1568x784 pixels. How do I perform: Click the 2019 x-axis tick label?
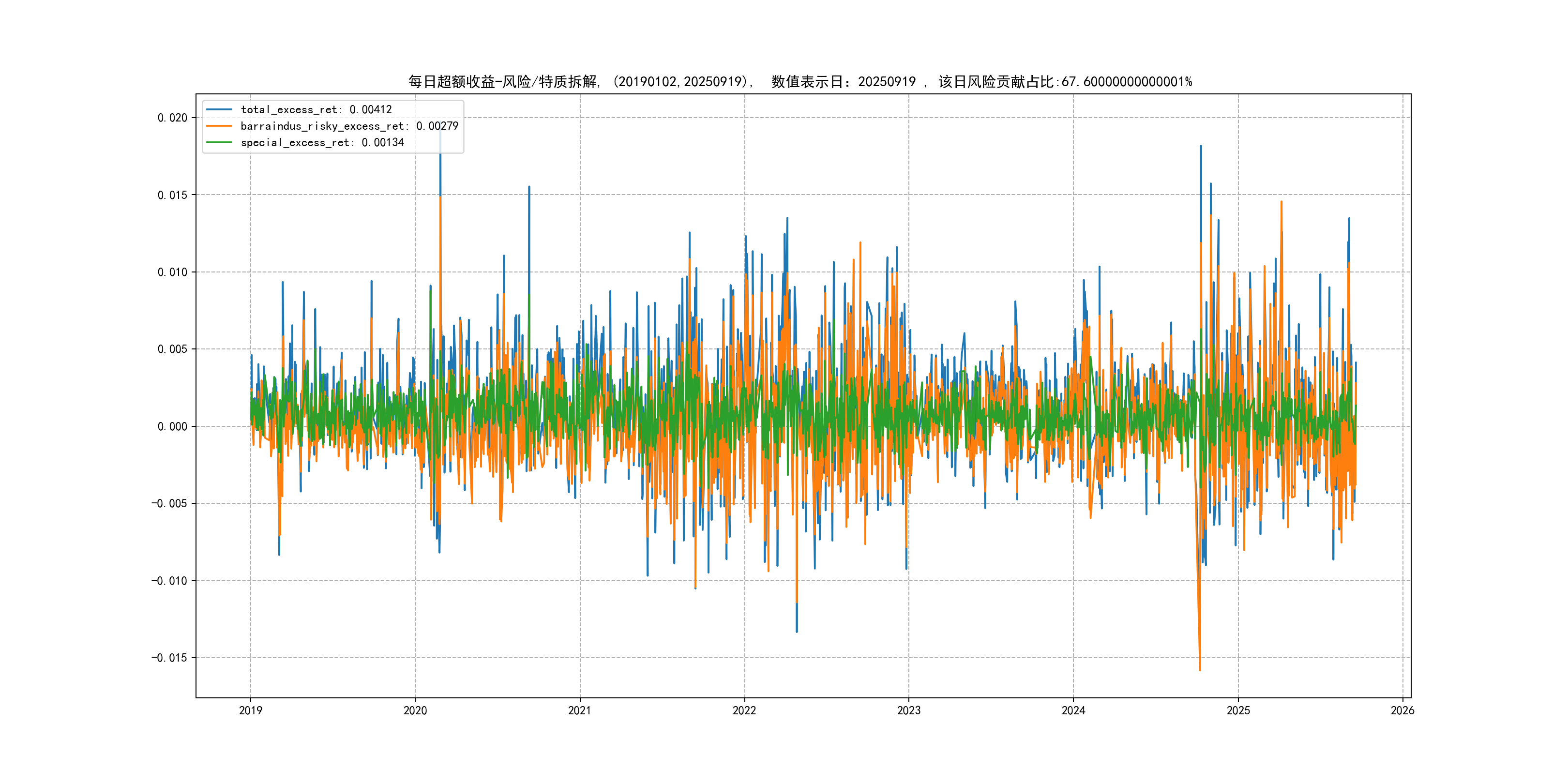click(x=250, y=710)
